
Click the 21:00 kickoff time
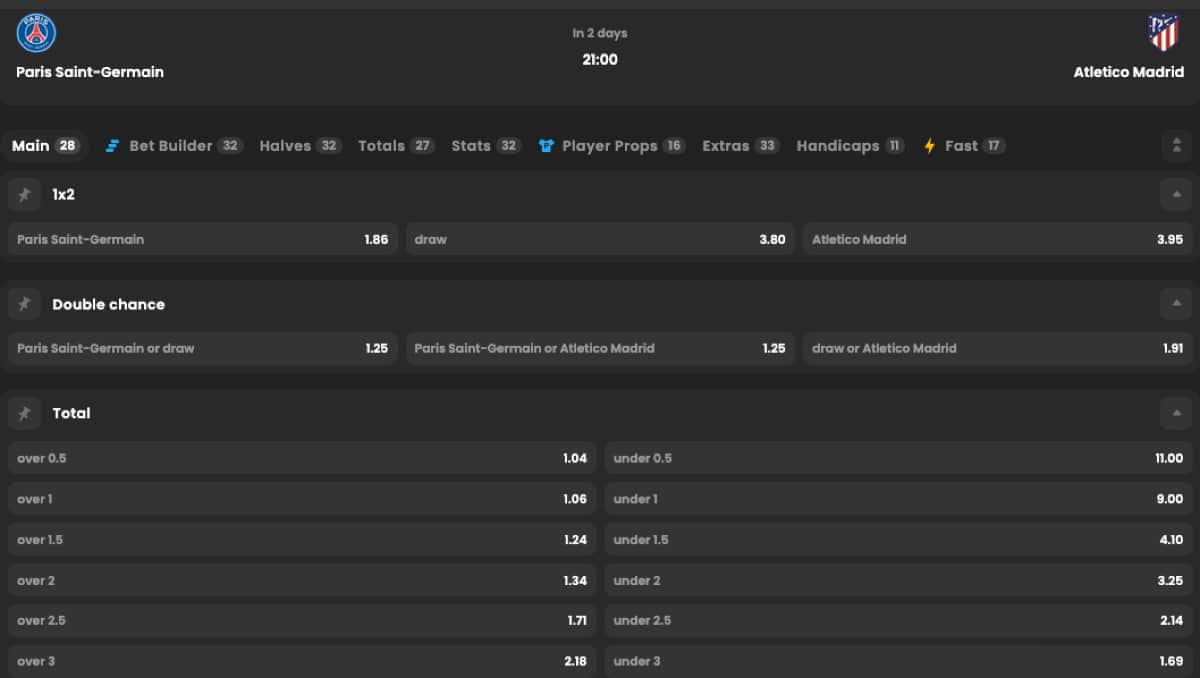(600, 59)
